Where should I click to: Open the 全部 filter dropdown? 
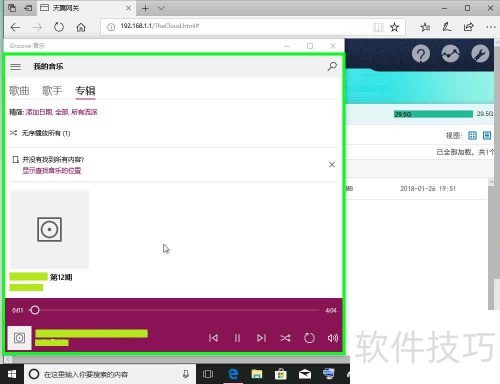tap(62, 112)
